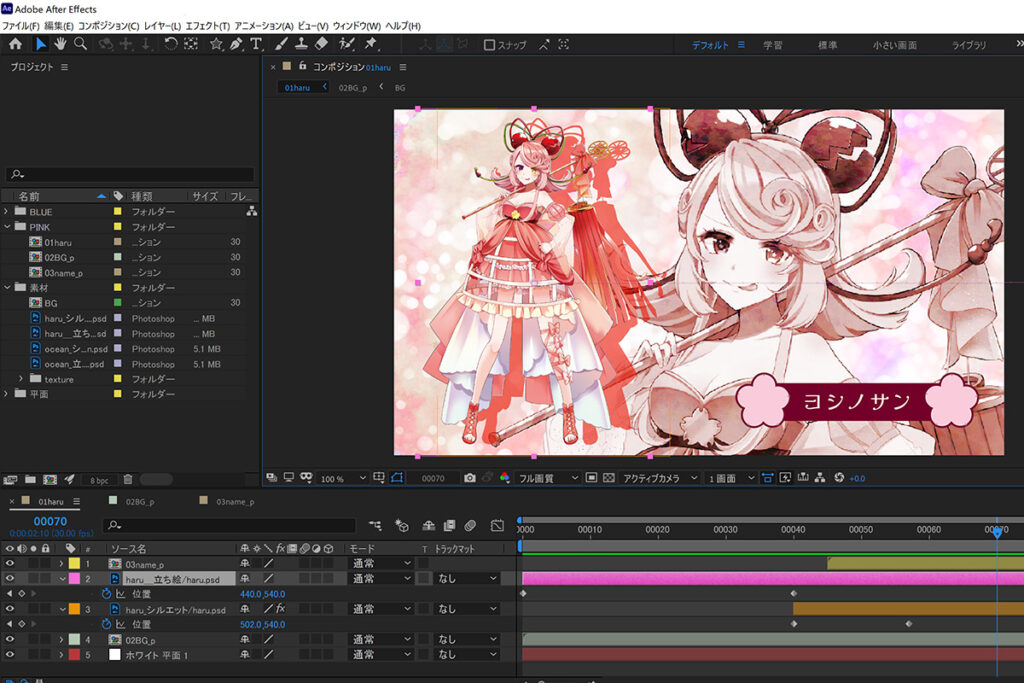This screenshot has height=683, width=1024.
Task: Open the アクティブカメラ view dropdown
Action: [x=659, y=479]
